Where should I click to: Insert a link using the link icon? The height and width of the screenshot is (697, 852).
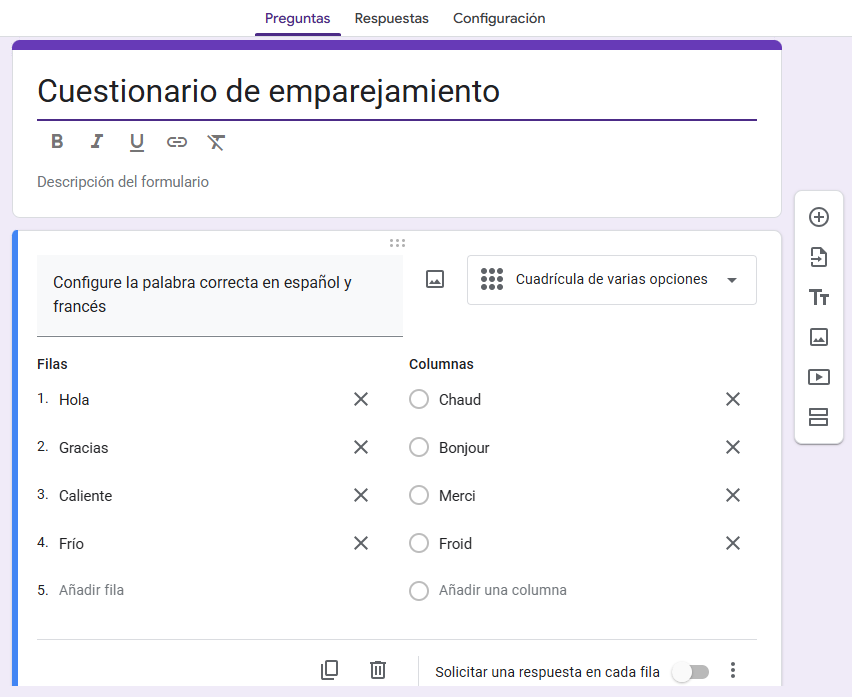click(x=176, y=141)
